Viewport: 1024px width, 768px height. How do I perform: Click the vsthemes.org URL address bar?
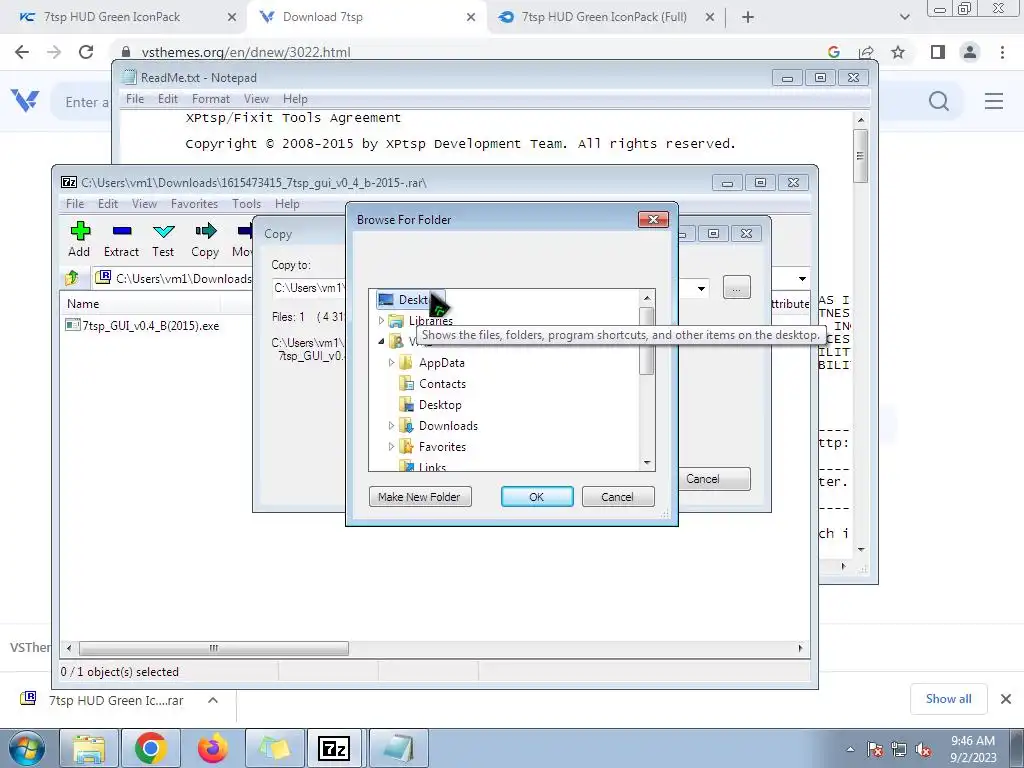246,52
